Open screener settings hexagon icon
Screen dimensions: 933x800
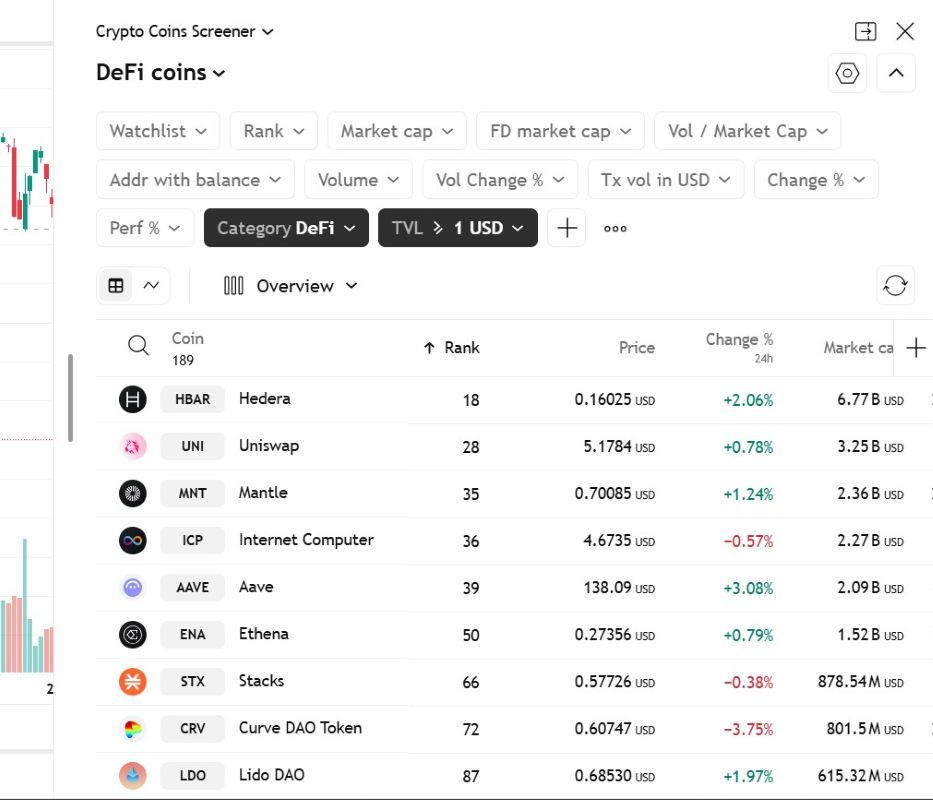point(847,73)
